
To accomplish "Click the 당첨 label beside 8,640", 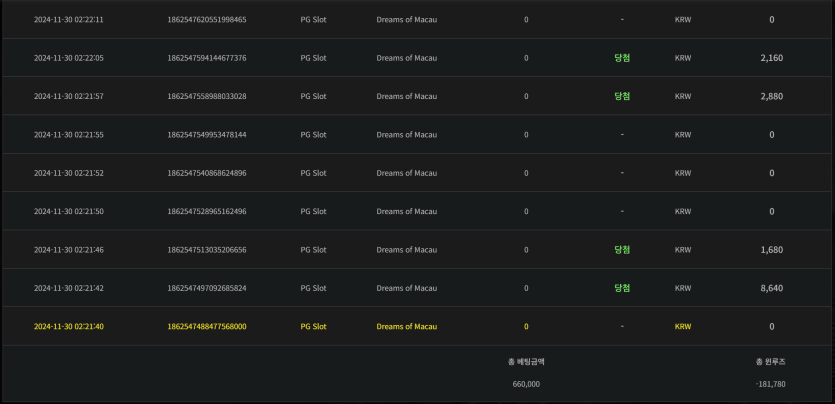I will 622,288.
